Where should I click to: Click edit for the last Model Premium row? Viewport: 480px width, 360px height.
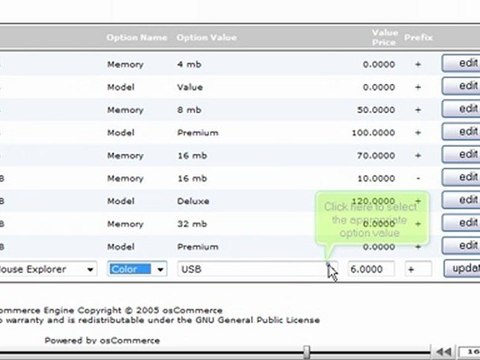coord(461,246)
